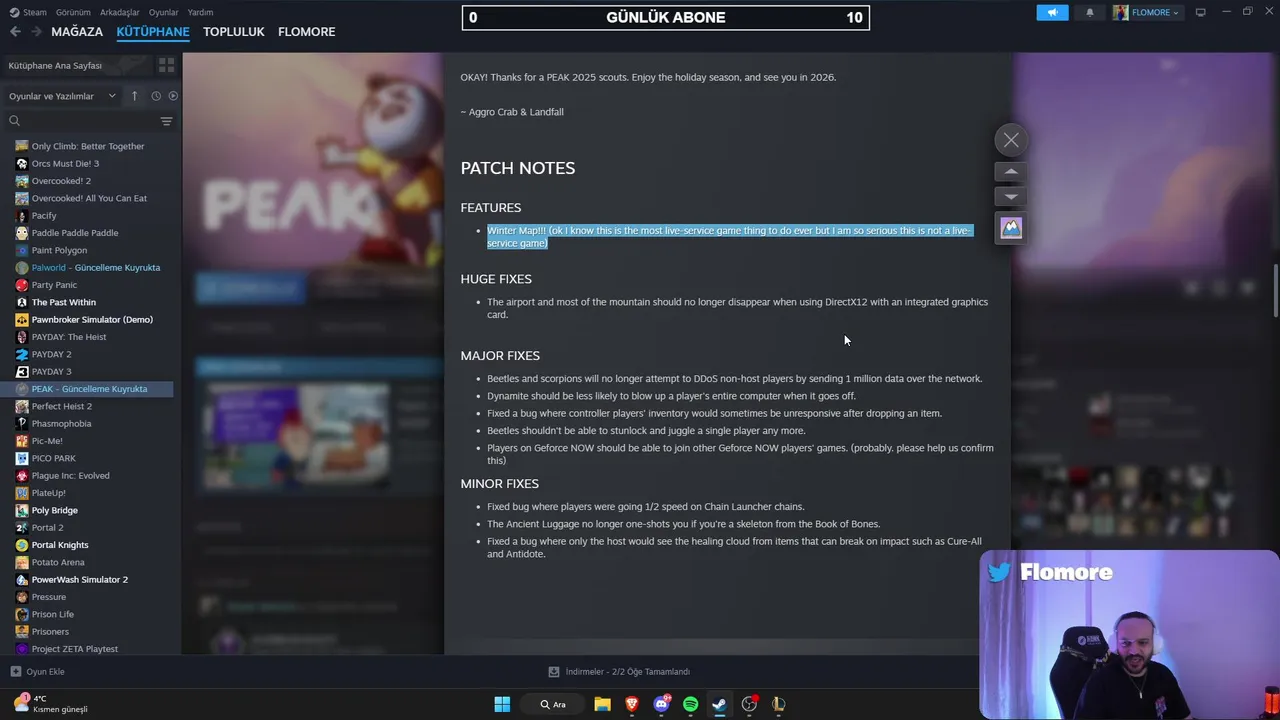
Task: Select PowerWash Simulator 2
Action: pyautogui.click(x=79, y=580)
